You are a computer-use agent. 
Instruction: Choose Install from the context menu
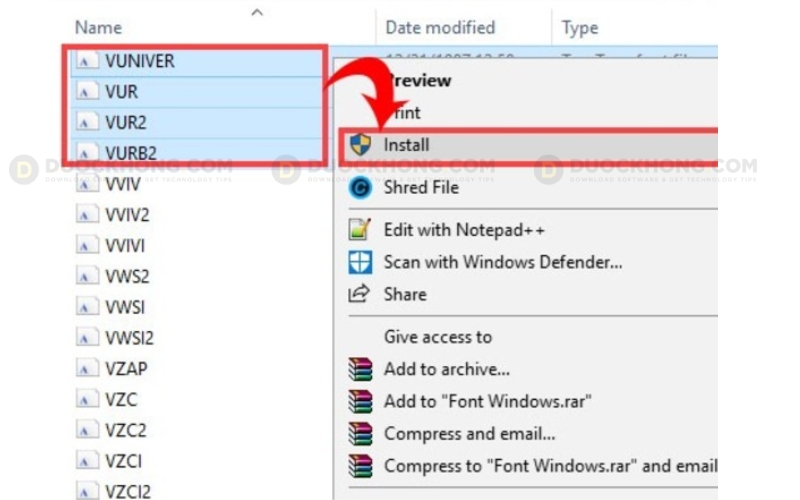[x=406, y=146]
